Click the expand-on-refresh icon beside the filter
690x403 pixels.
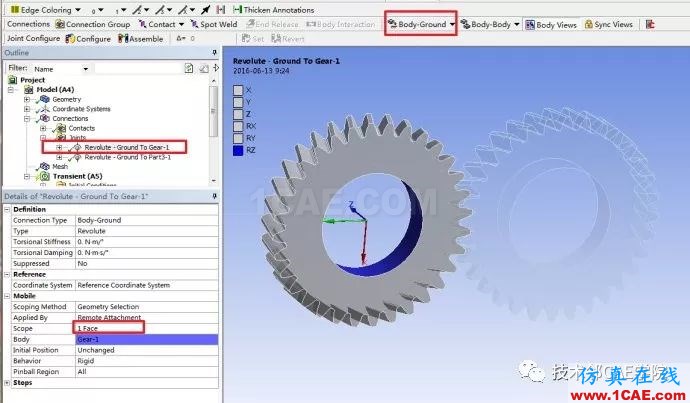click(x=216, y=68)
